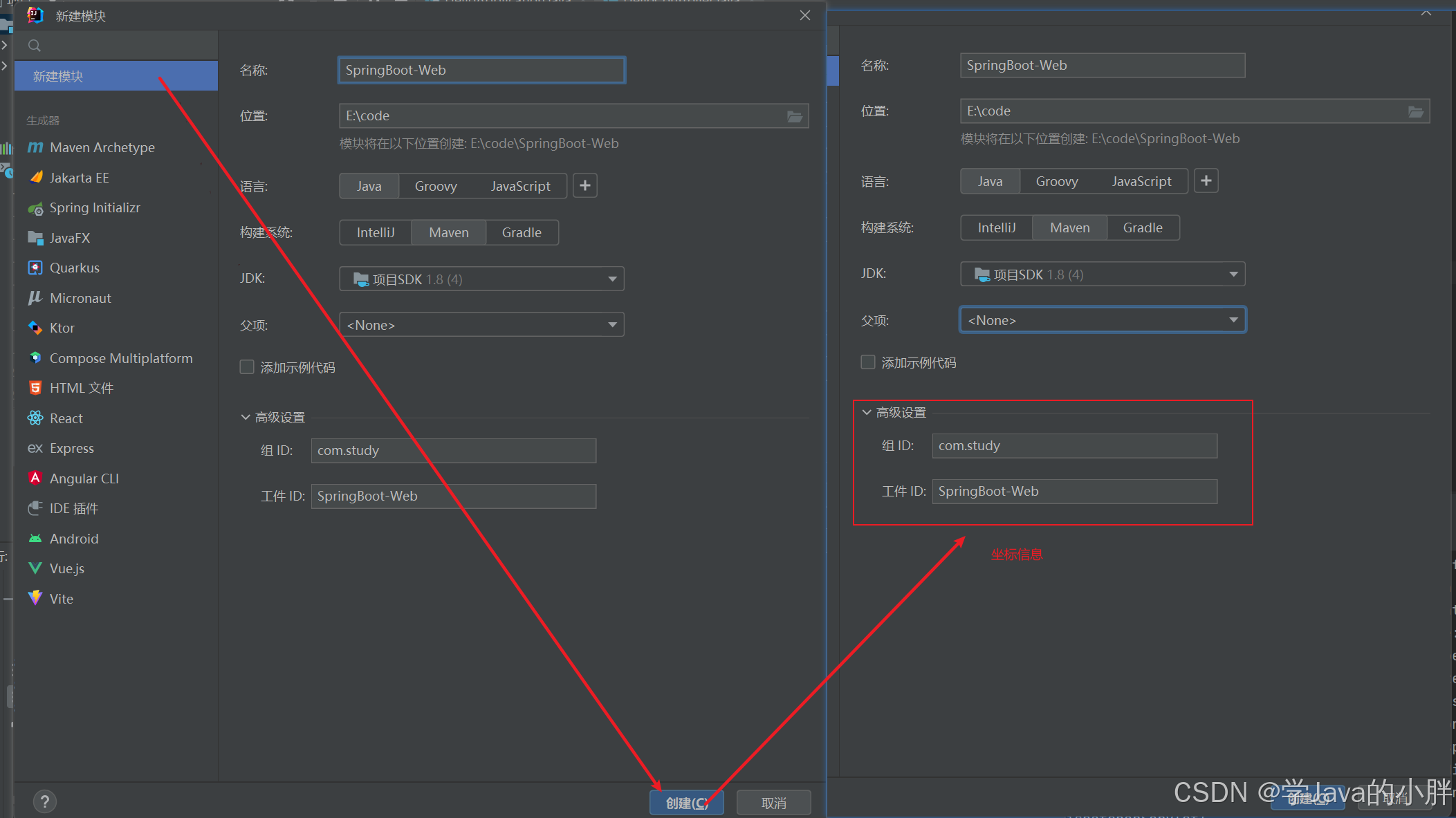Screen dimensions: 1456x818
Task: Enable the left 添加示例代码 checkbox
Action: [247, 367]
